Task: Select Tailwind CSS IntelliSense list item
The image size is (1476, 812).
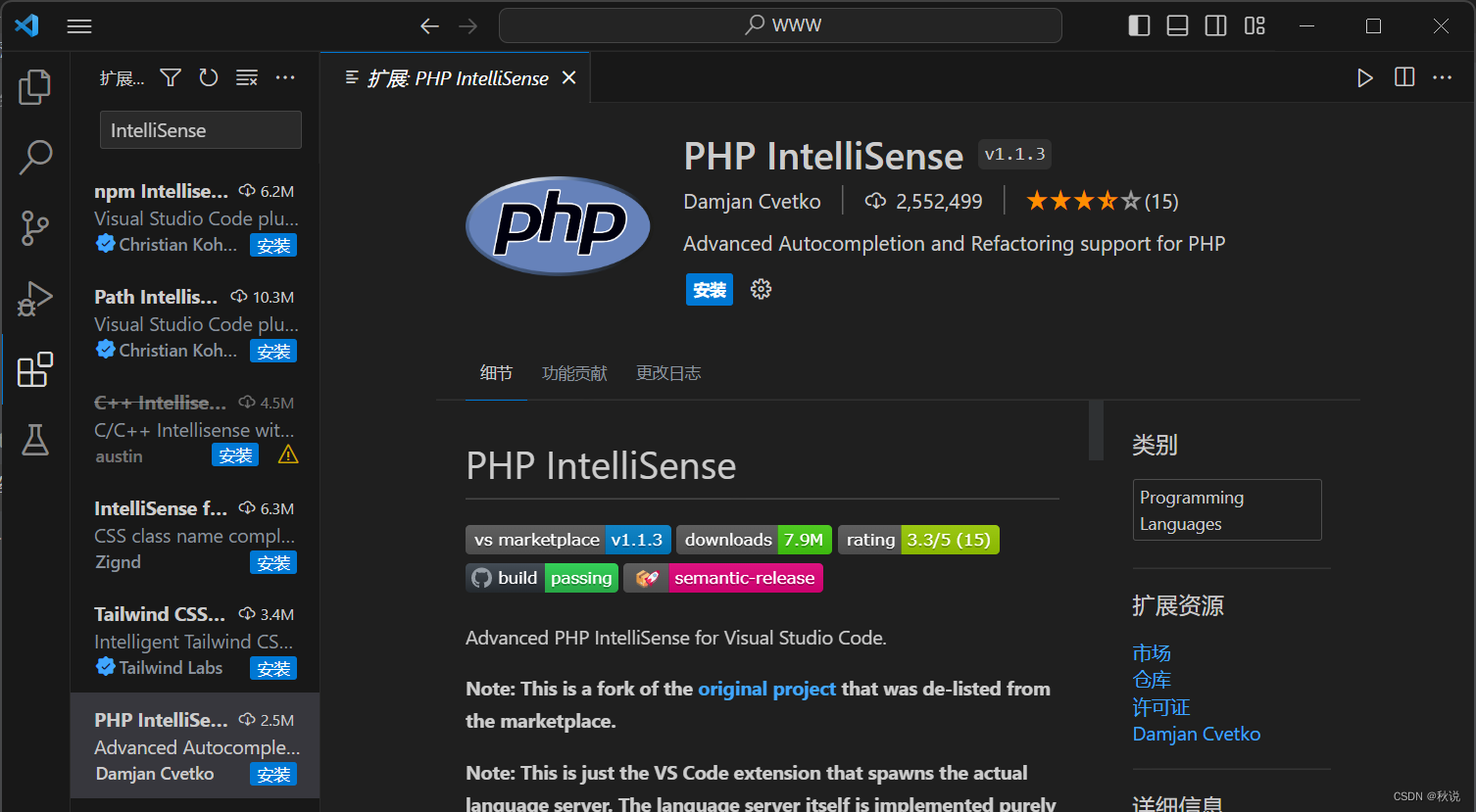Action: coord(195,641)
